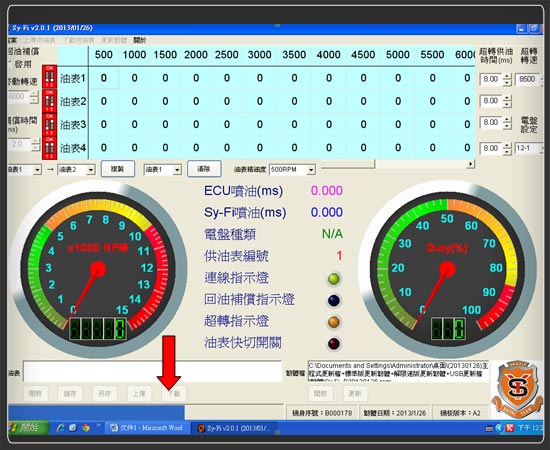Click the keyboard tray icon

(x=490, y=428)
